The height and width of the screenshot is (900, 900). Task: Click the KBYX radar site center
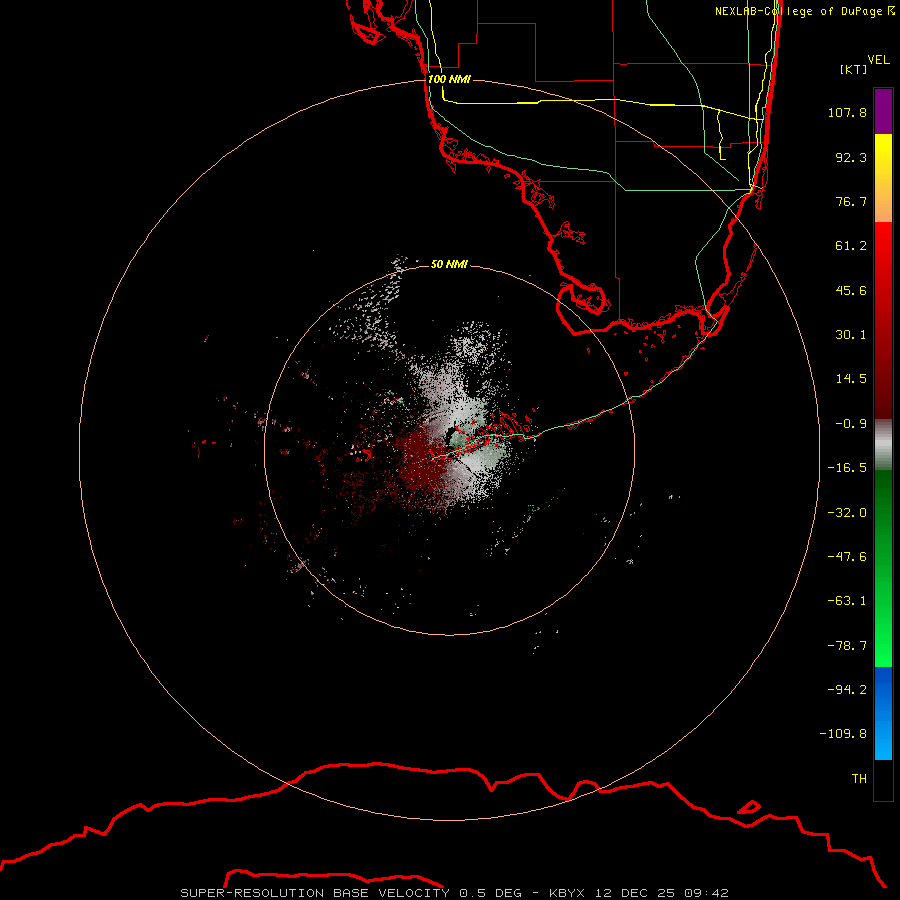449,450
